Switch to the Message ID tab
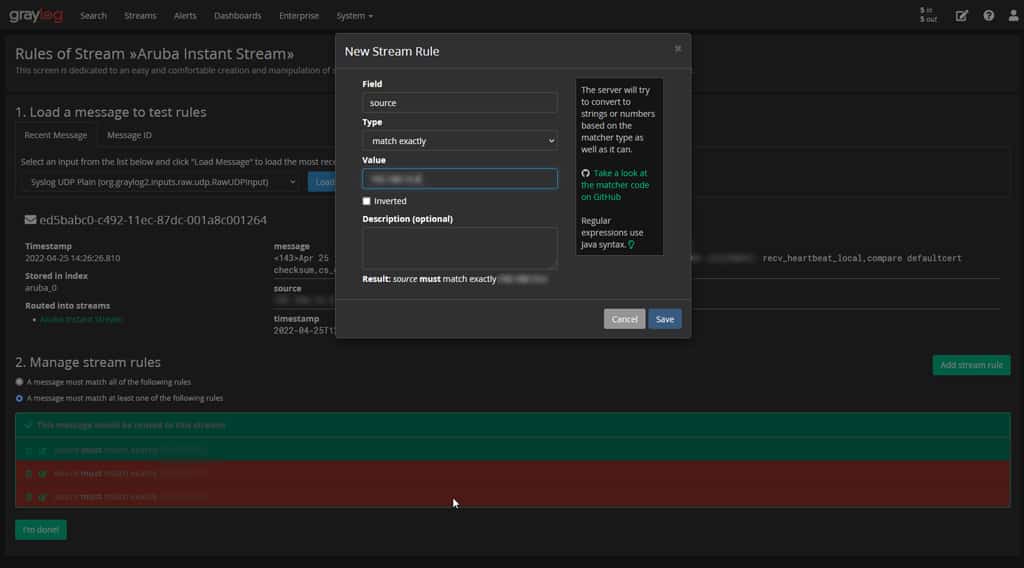This screenshot has height=568, width=1024. [129, 135]
